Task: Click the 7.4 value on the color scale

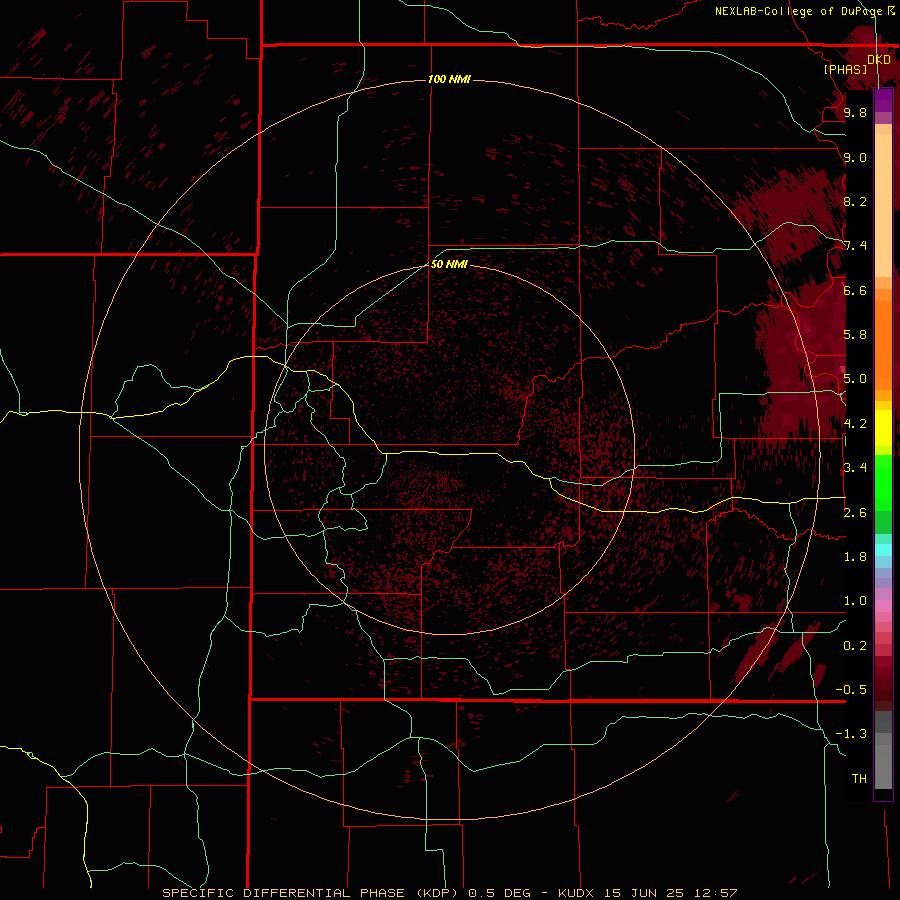Action: tap(855, 246)
